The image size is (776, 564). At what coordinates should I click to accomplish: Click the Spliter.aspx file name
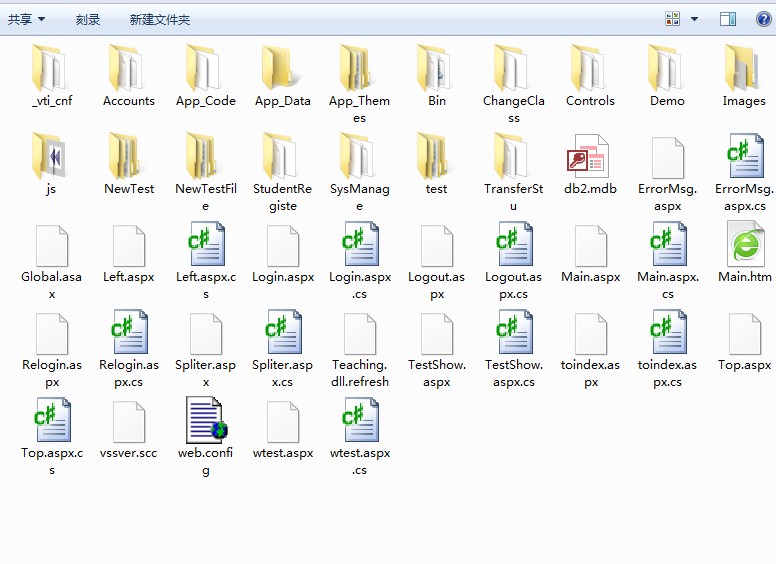coord(205,374)
